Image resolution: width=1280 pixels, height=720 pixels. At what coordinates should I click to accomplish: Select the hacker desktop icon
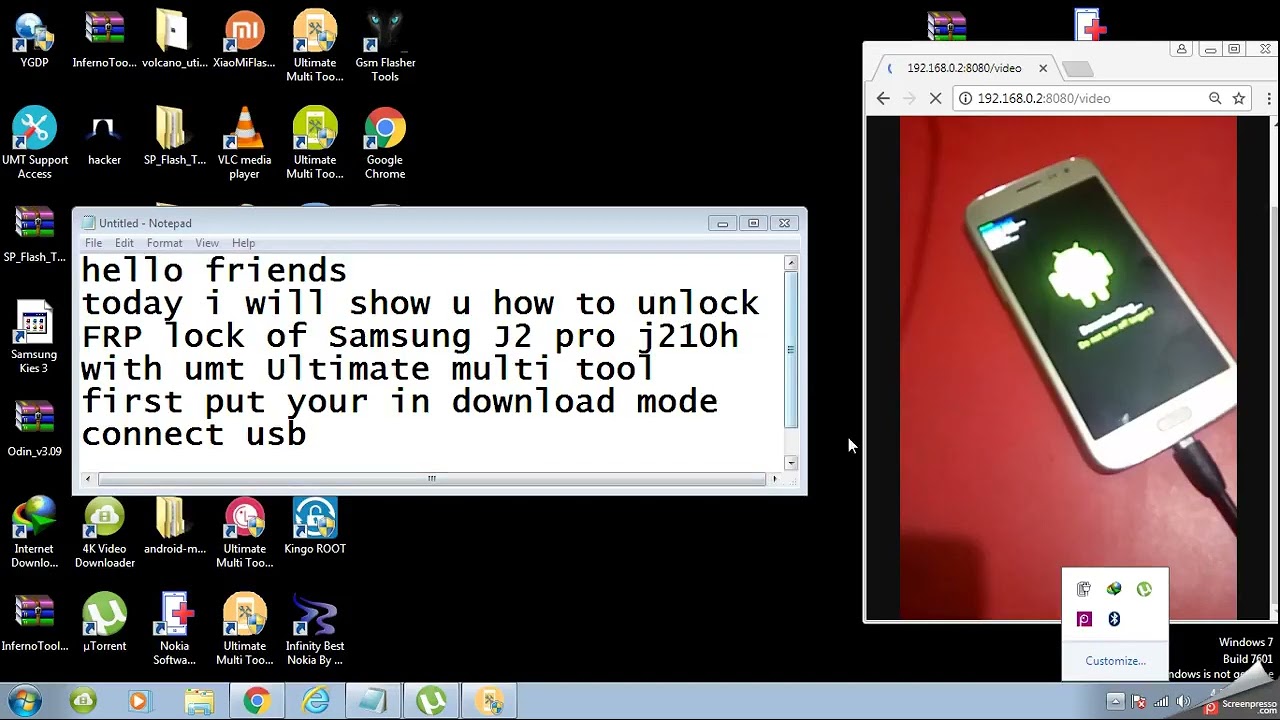(104, 138)
